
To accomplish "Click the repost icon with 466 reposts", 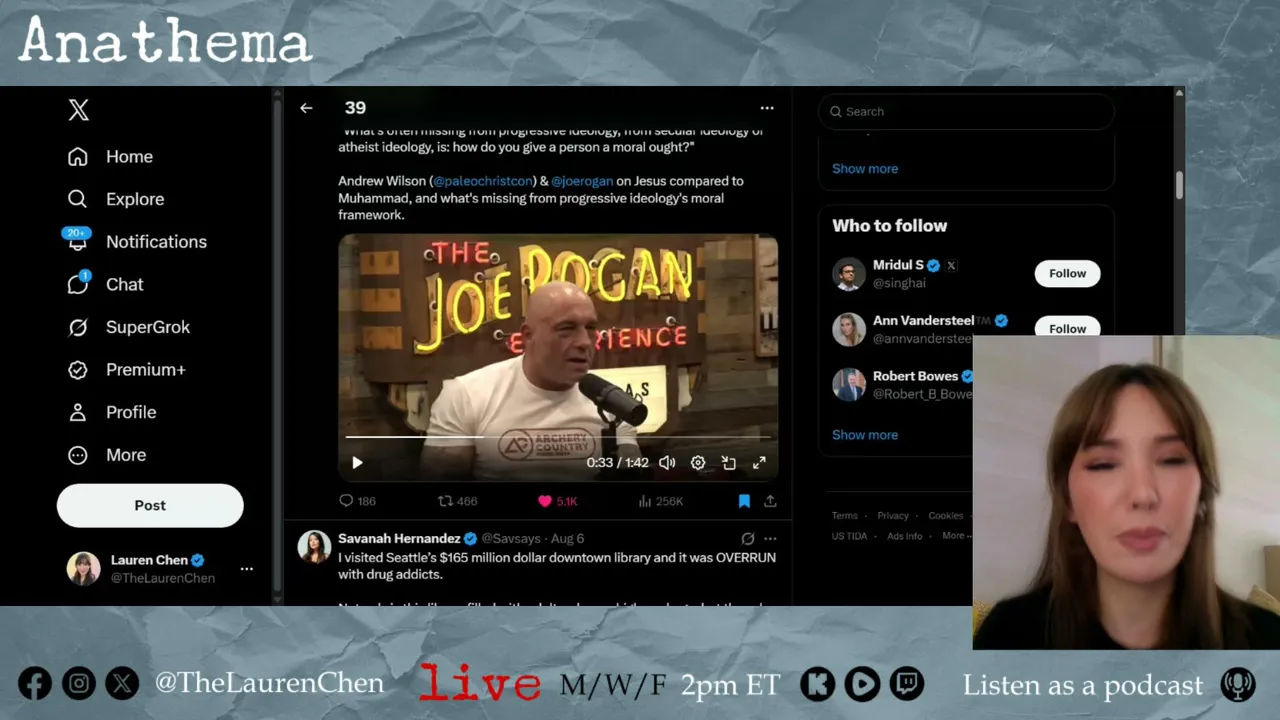I will coord(458,501).
